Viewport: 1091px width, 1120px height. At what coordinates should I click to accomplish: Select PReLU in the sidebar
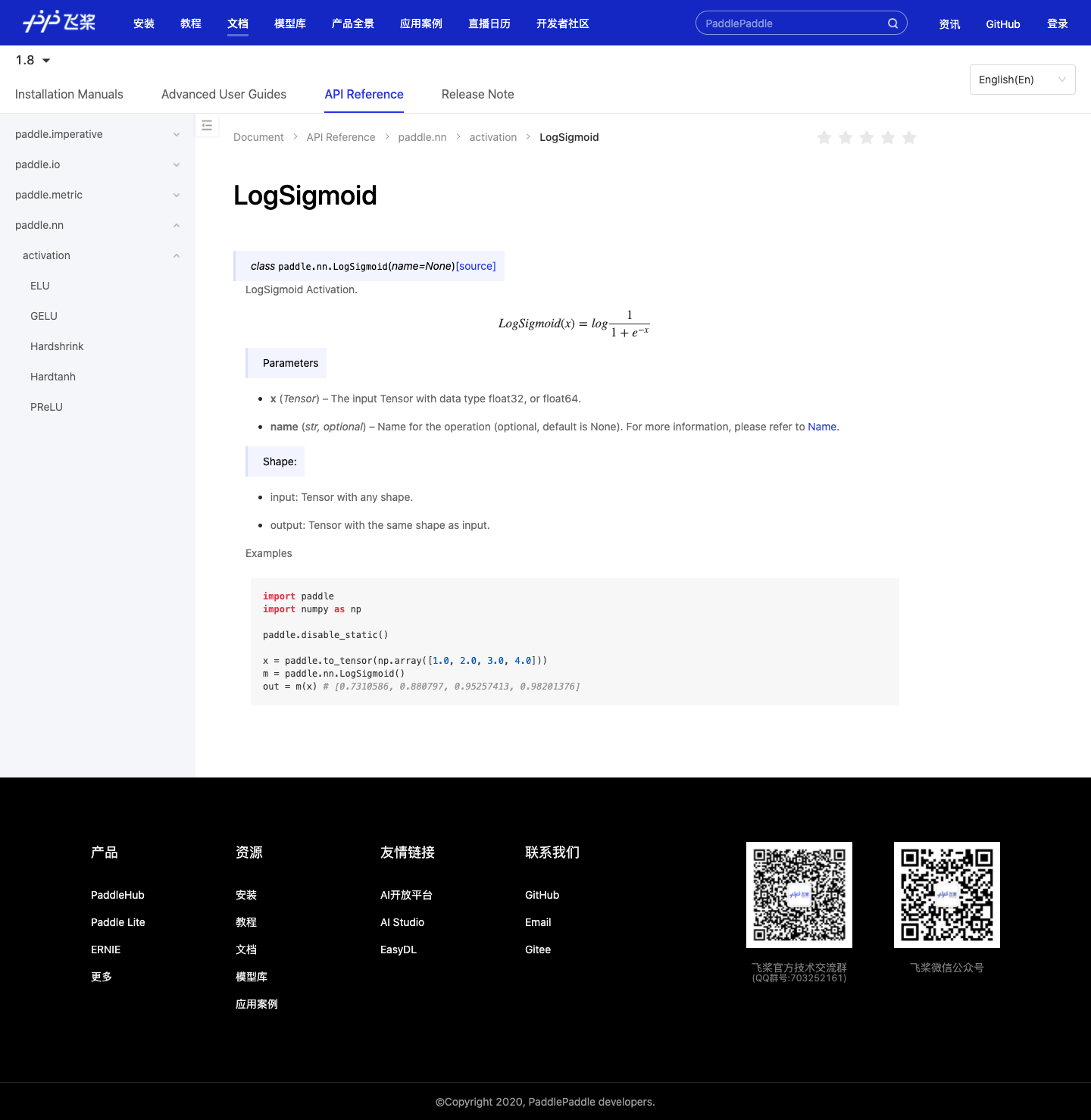point(46,407)
